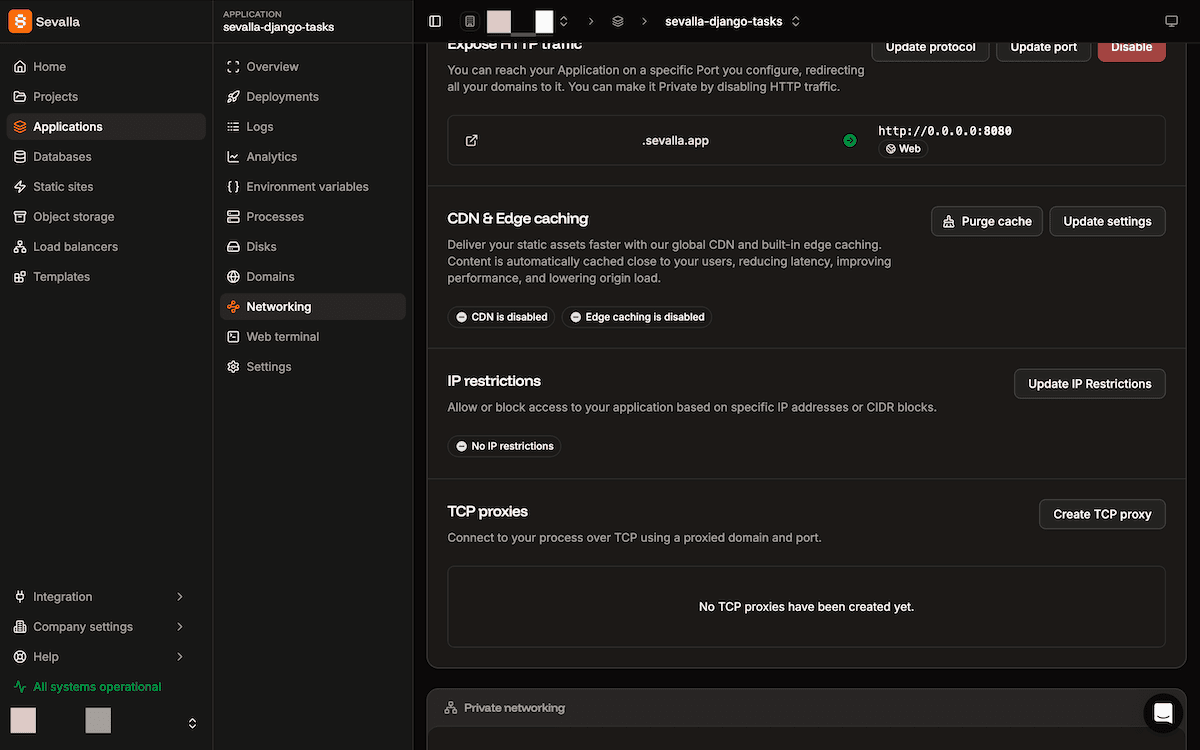1200x750 pixels.
Task: Click the Domains globe icon
Action: [233, 277]
